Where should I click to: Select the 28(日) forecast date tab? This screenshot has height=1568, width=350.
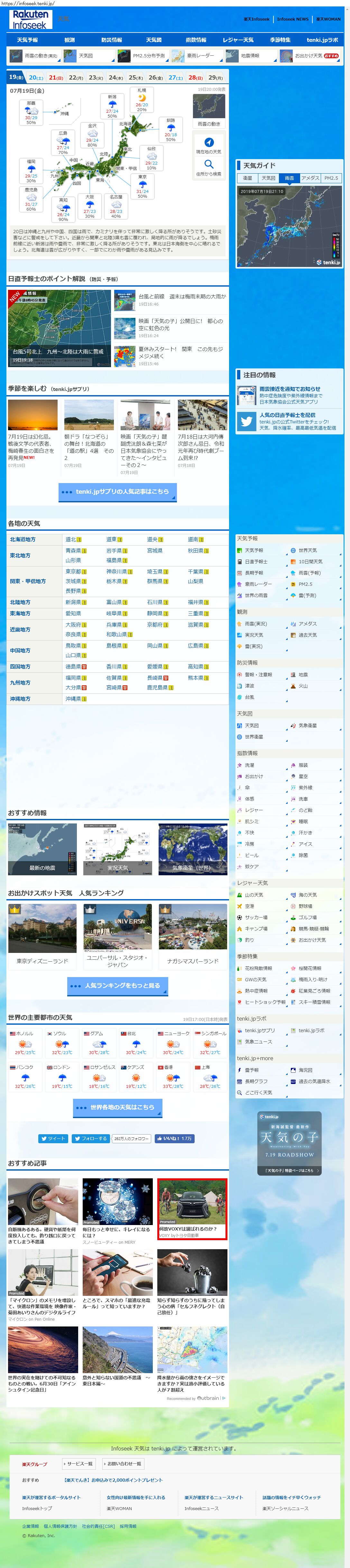coord(195,78)
